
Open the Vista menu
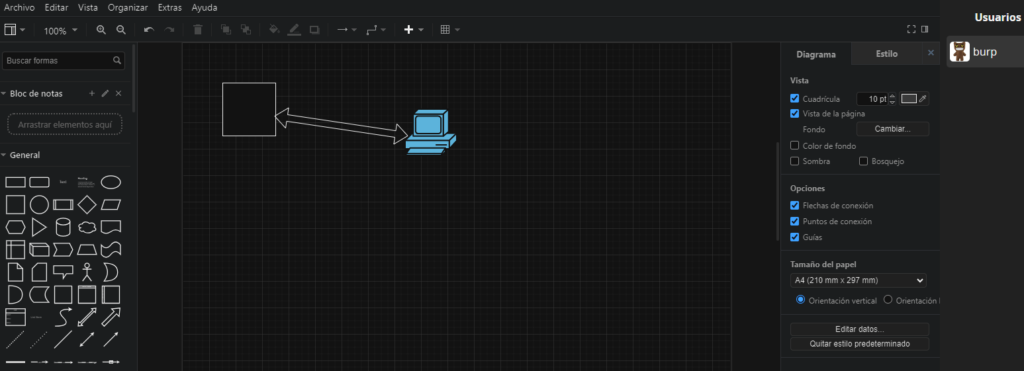(x=88, y=8)
